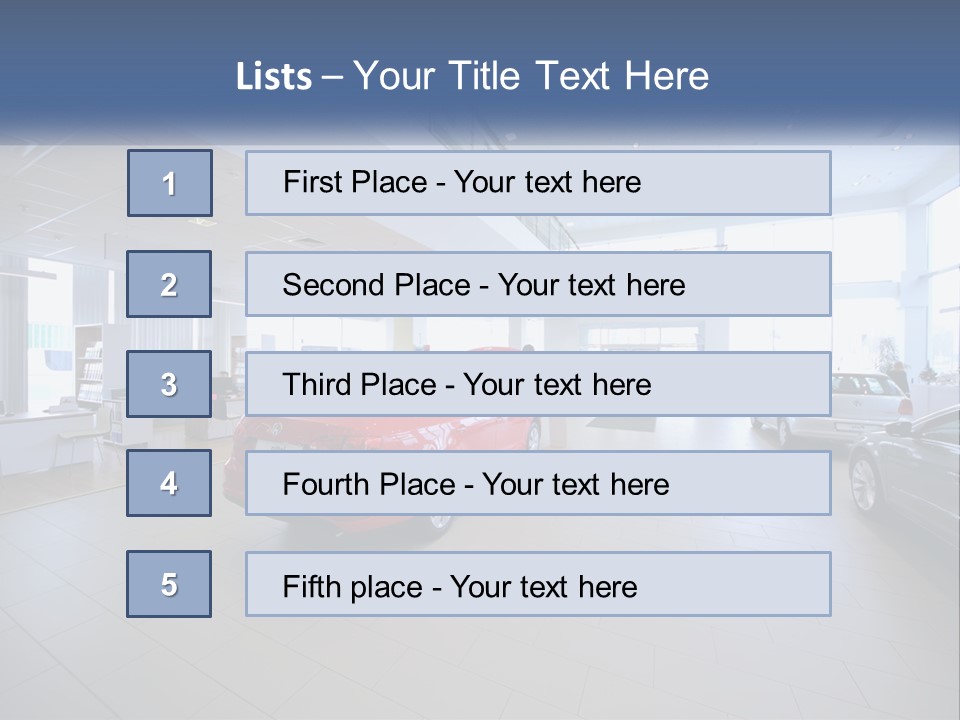The width and height of the screenshot is (960, 720).
Task: Click the Fourth Place text bar
Action: [x=538, y=483]
